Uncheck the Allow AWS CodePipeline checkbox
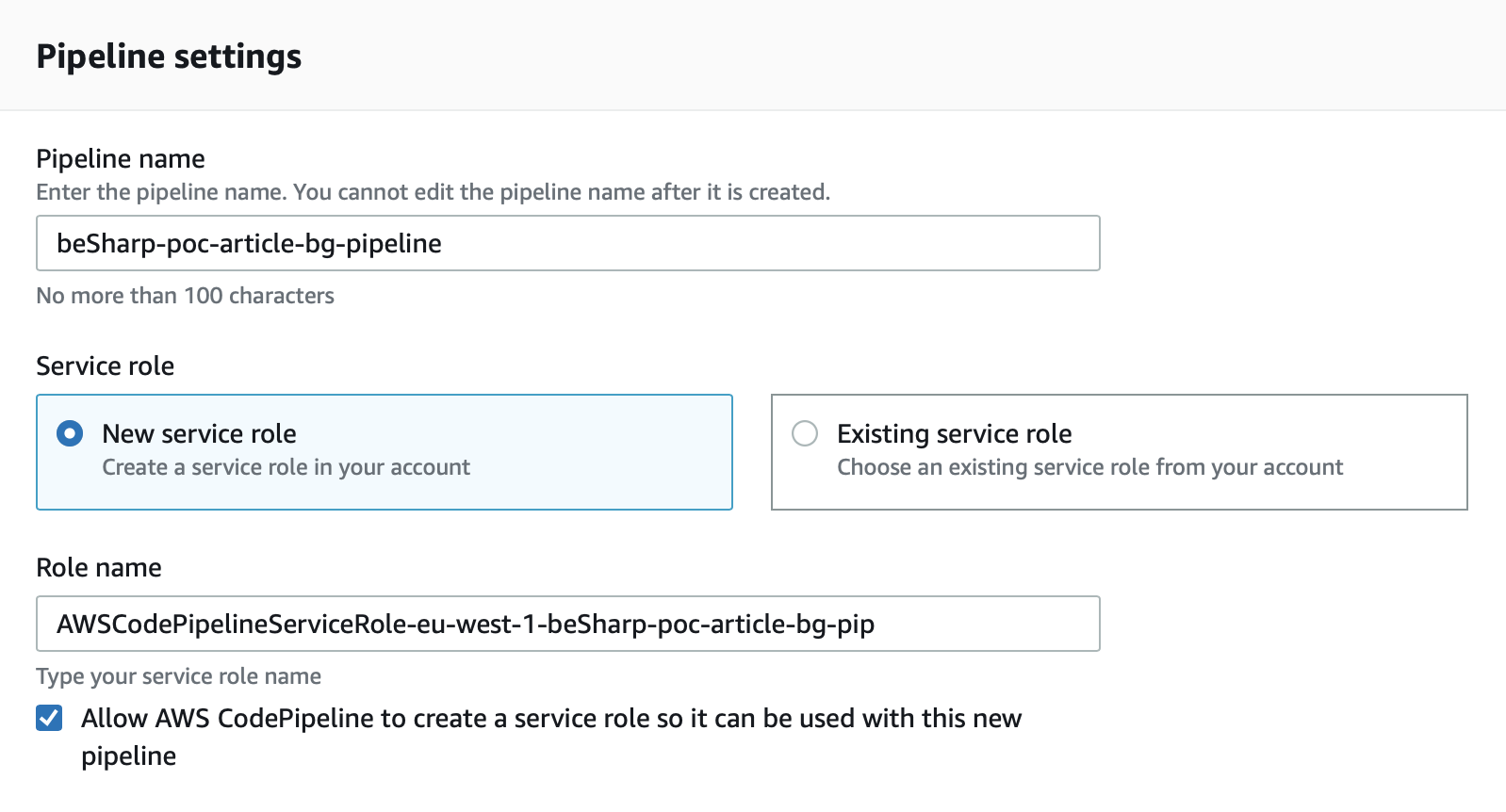The width and height of the screenshot is (1506, 812). tap(49, 719)
